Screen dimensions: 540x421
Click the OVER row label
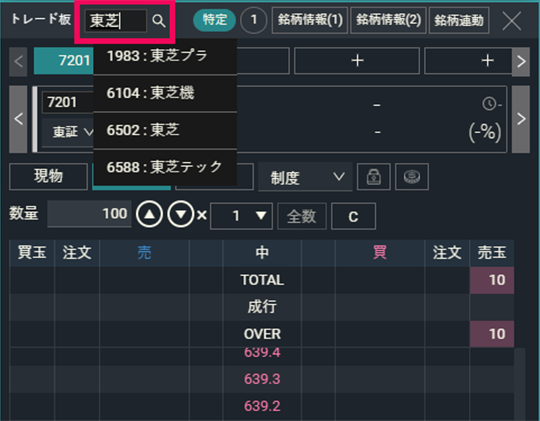click(x=262, y=334)
